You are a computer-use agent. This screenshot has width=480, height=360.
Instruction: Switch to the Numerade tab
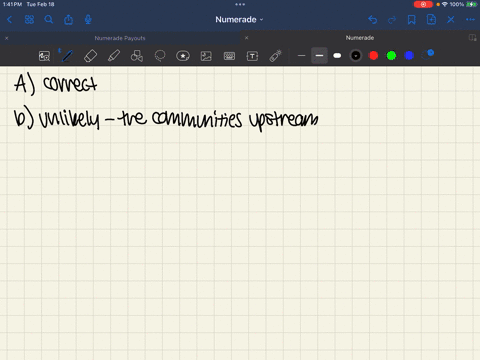(x=360, y=38)
